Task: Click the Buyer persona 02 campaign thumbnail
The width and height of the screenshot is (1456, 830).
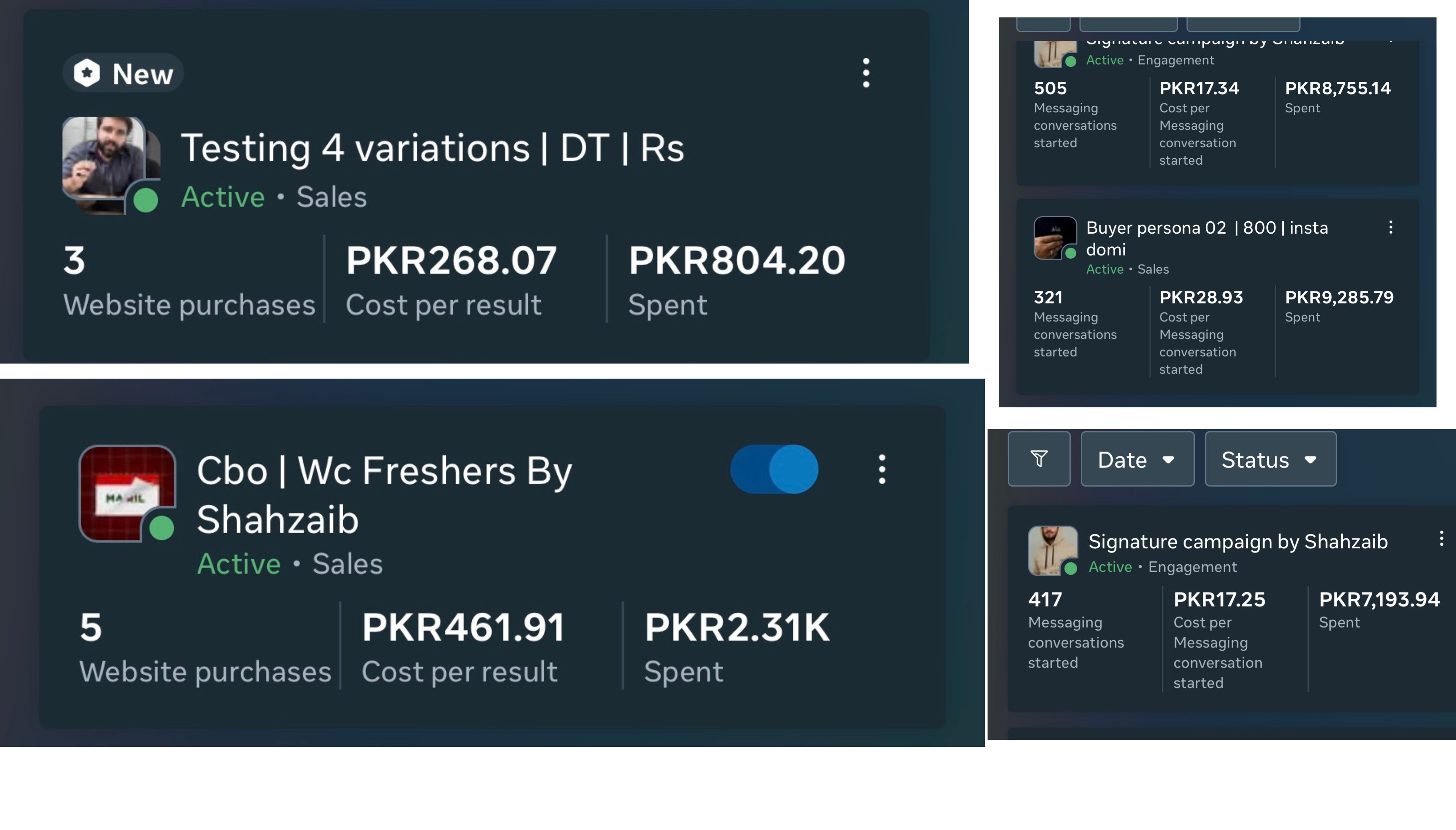Action: [1054, 237]
